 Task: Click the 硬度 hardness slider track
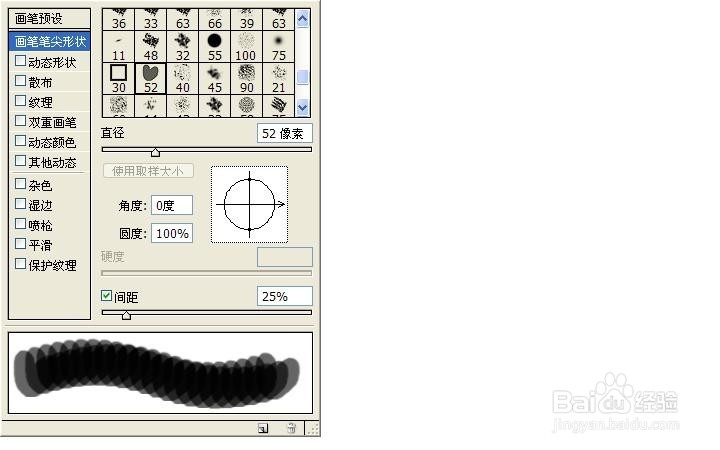pyautogui.click(x=206, y=273)
